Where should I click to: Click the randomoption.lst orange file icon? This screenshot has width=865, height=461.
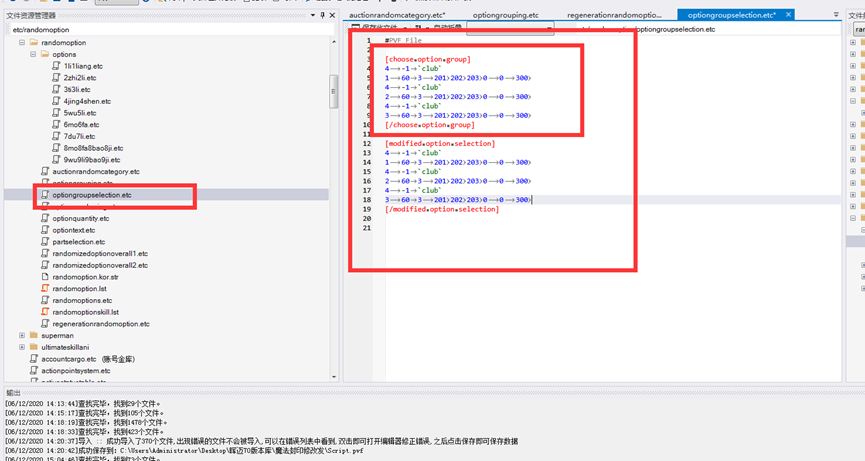tap(45, 289)
